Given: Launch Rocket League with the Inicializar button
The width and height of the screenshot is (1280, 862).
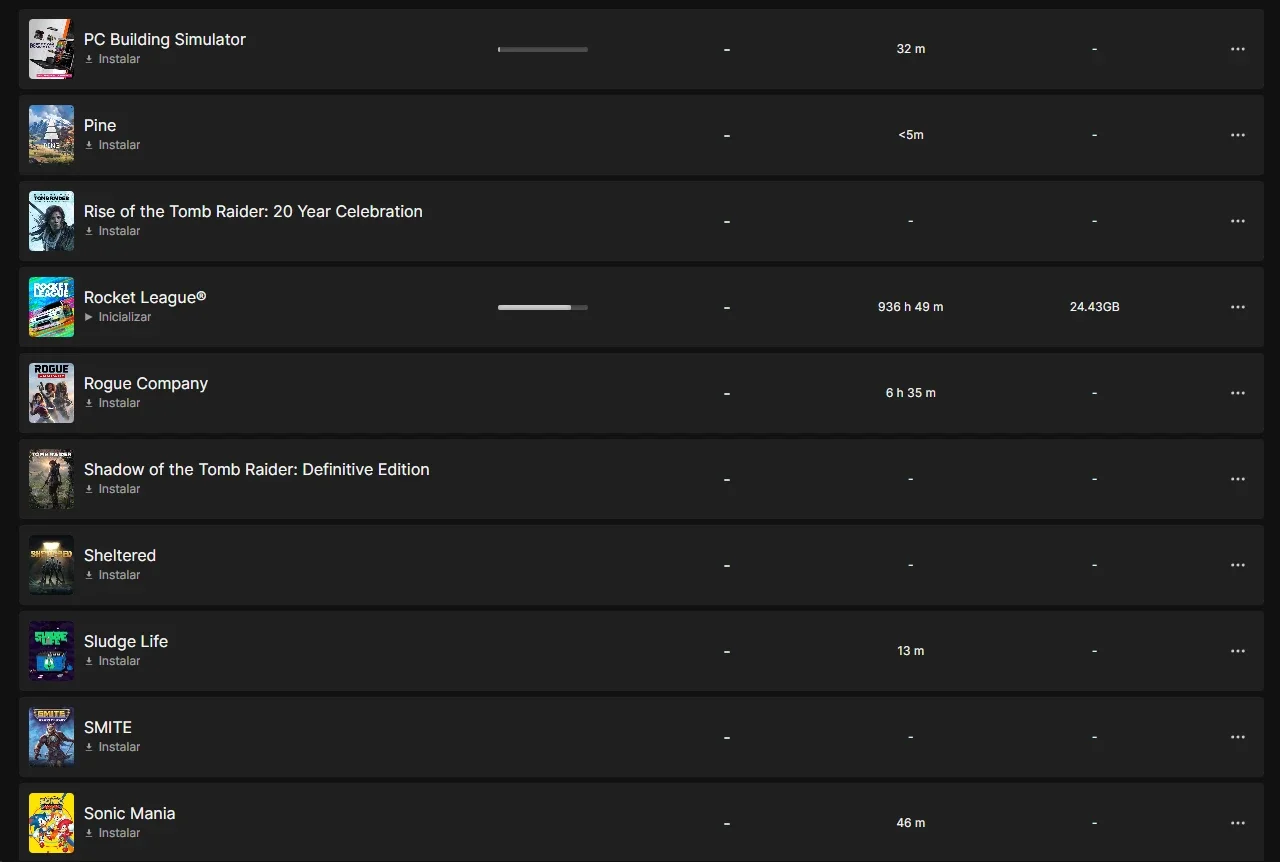Looking at the screenshot, I should click(118, 317).
